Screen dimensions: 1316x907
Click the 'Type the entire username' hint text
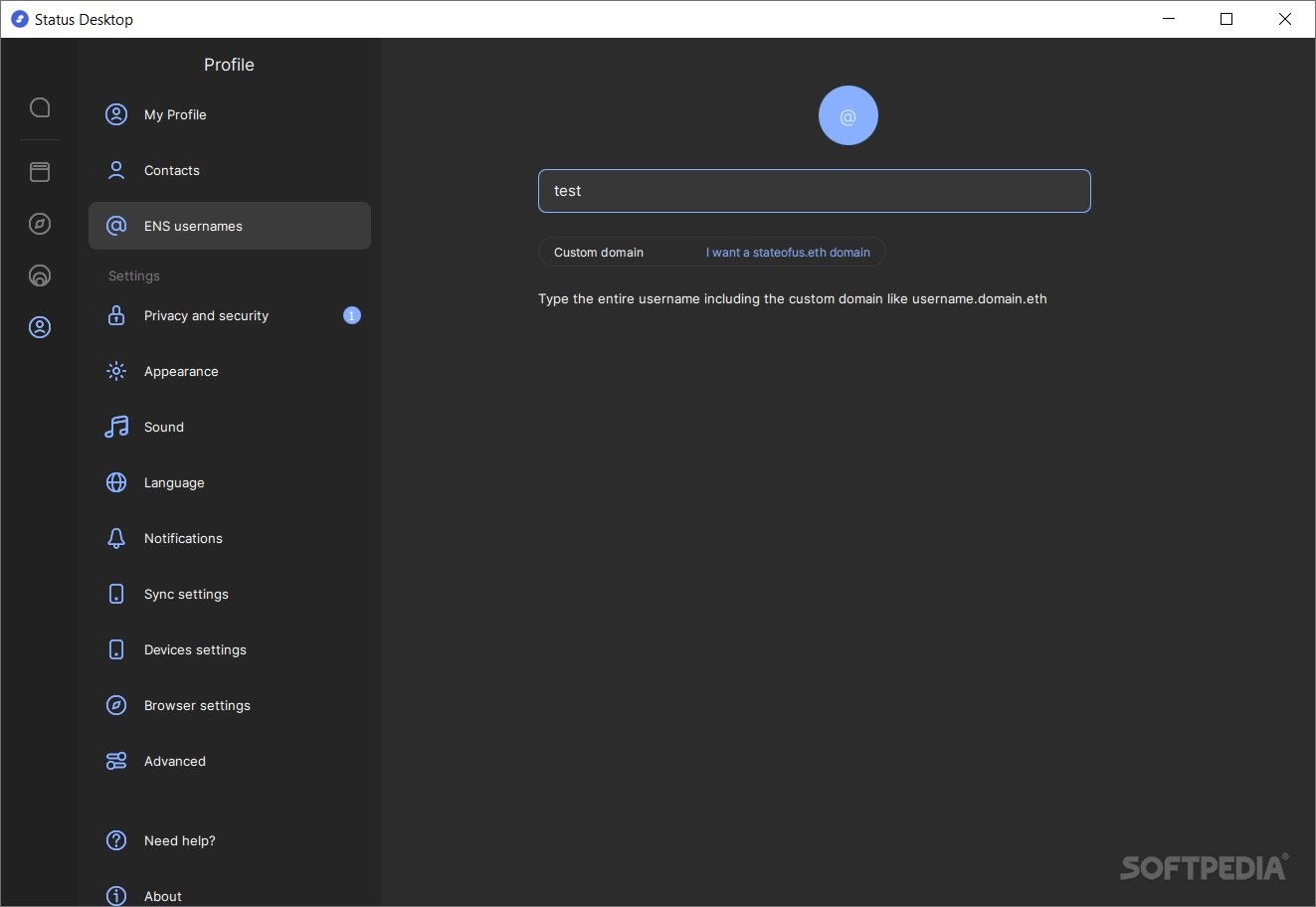[793, 298]
